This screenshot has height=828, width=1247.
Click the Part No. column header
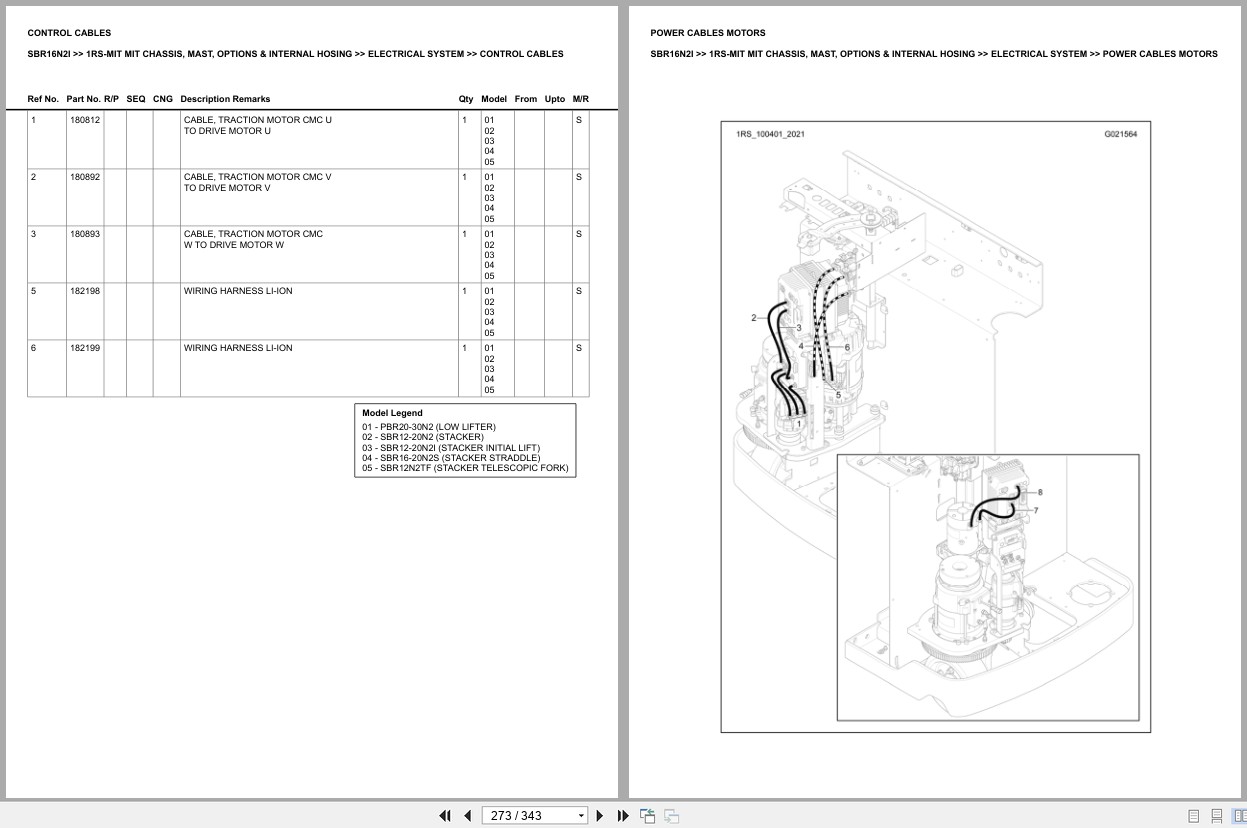83,99
